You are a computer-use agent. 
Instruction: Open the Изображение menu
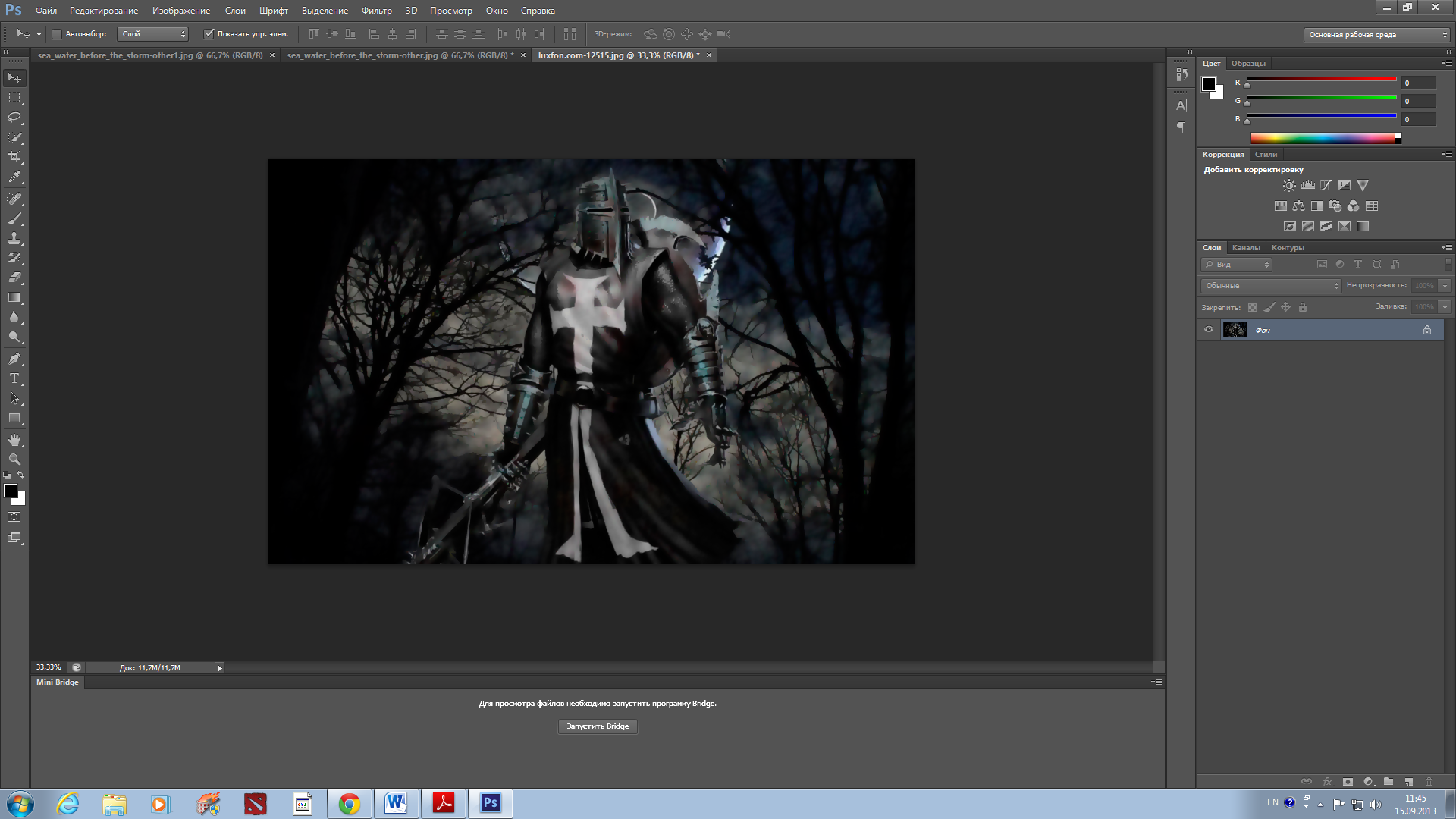point(181,11)
